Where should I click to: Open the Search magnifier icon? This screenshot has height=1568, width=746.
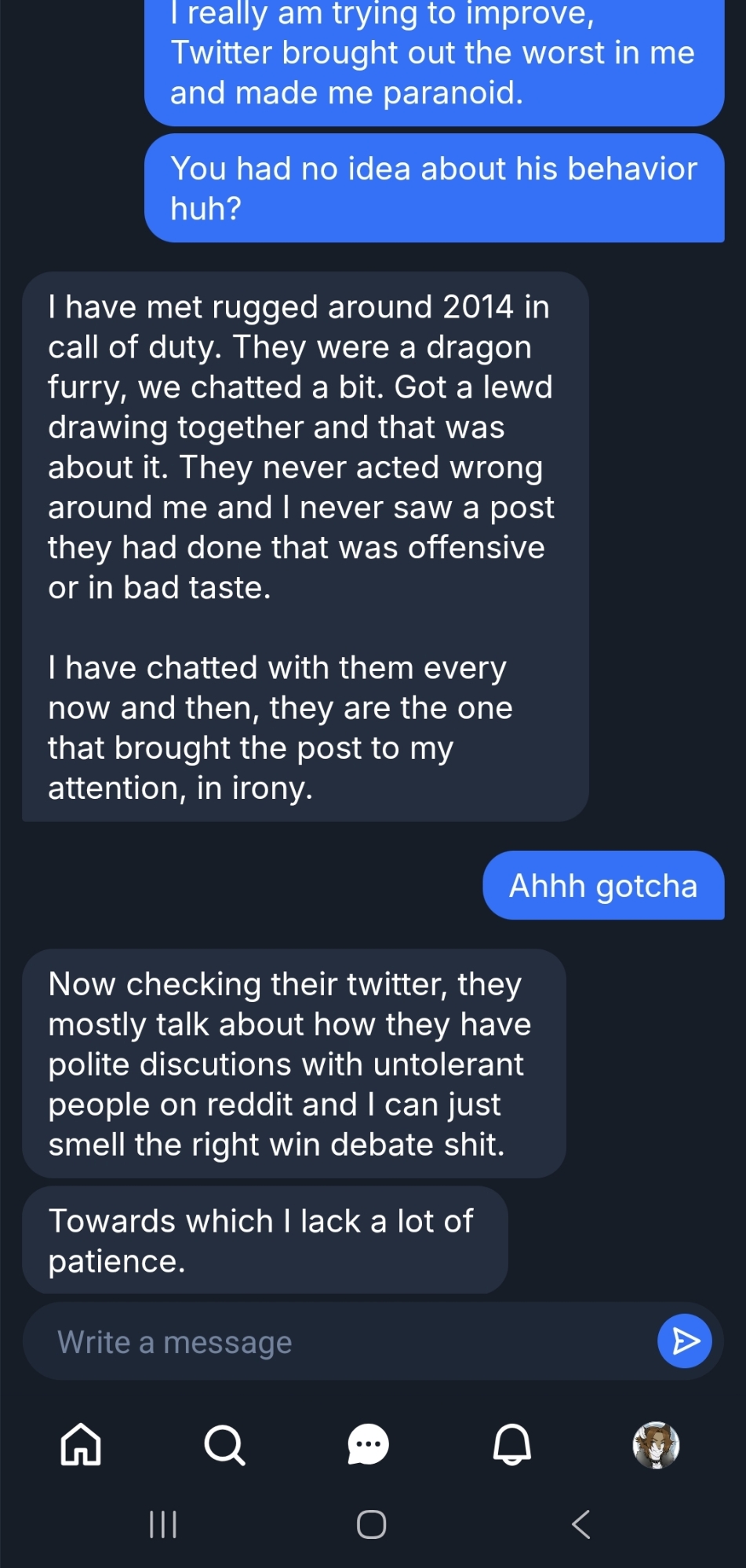(x=224, y=1444)
